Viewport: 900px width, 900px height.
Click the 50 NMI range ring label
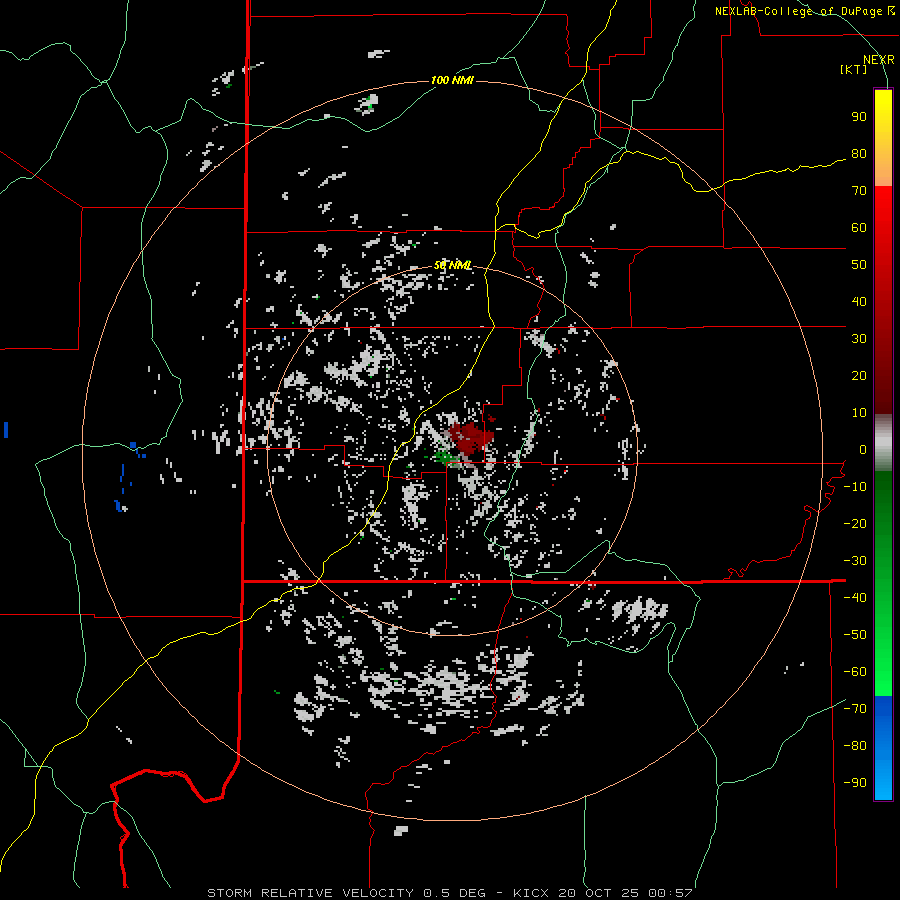[x=453, y=265]
